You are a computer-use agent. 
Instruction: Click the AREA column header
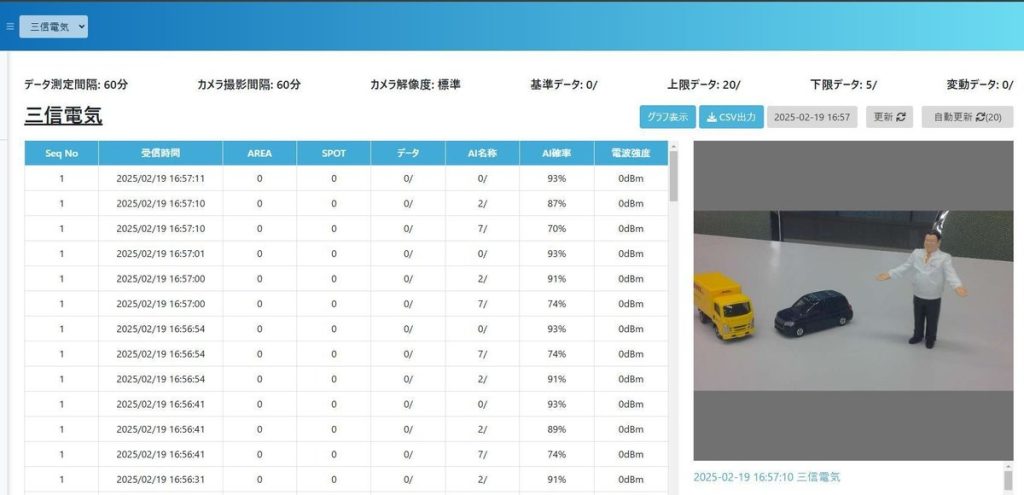tap(260, 153)
